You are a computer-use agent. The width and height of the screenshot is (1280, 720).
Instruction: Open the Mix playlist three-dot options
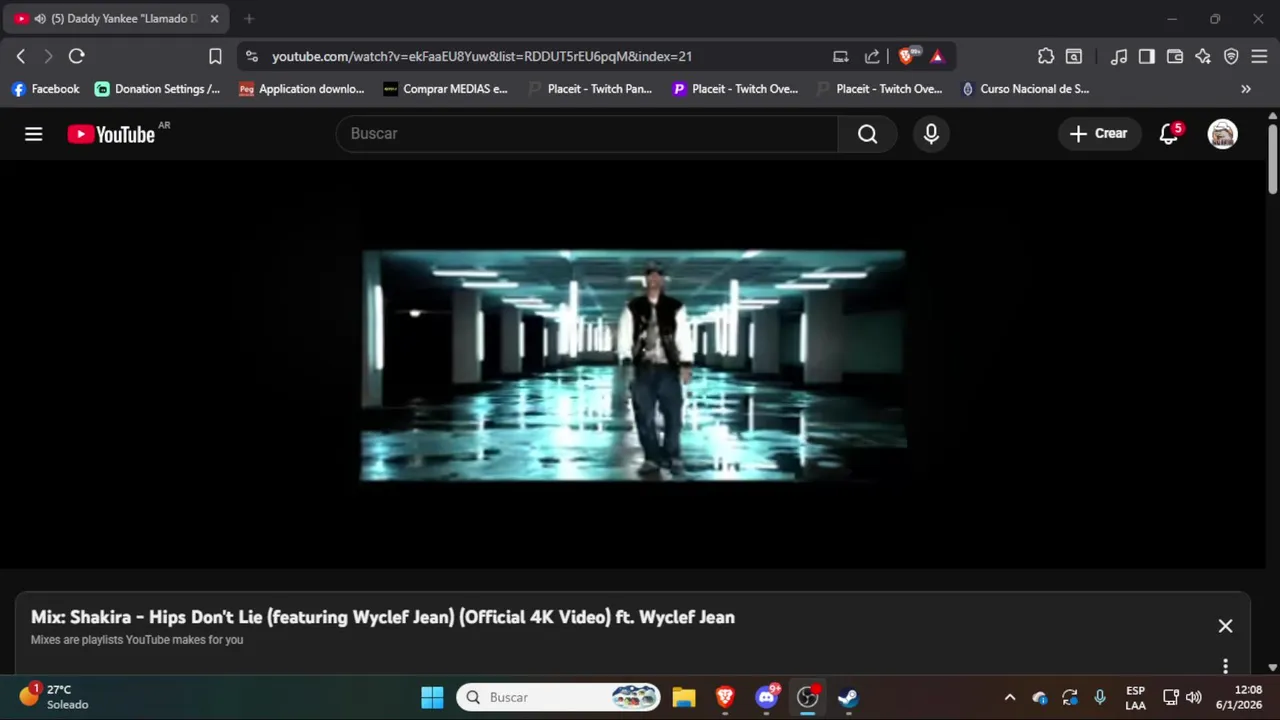[1225, 666]
